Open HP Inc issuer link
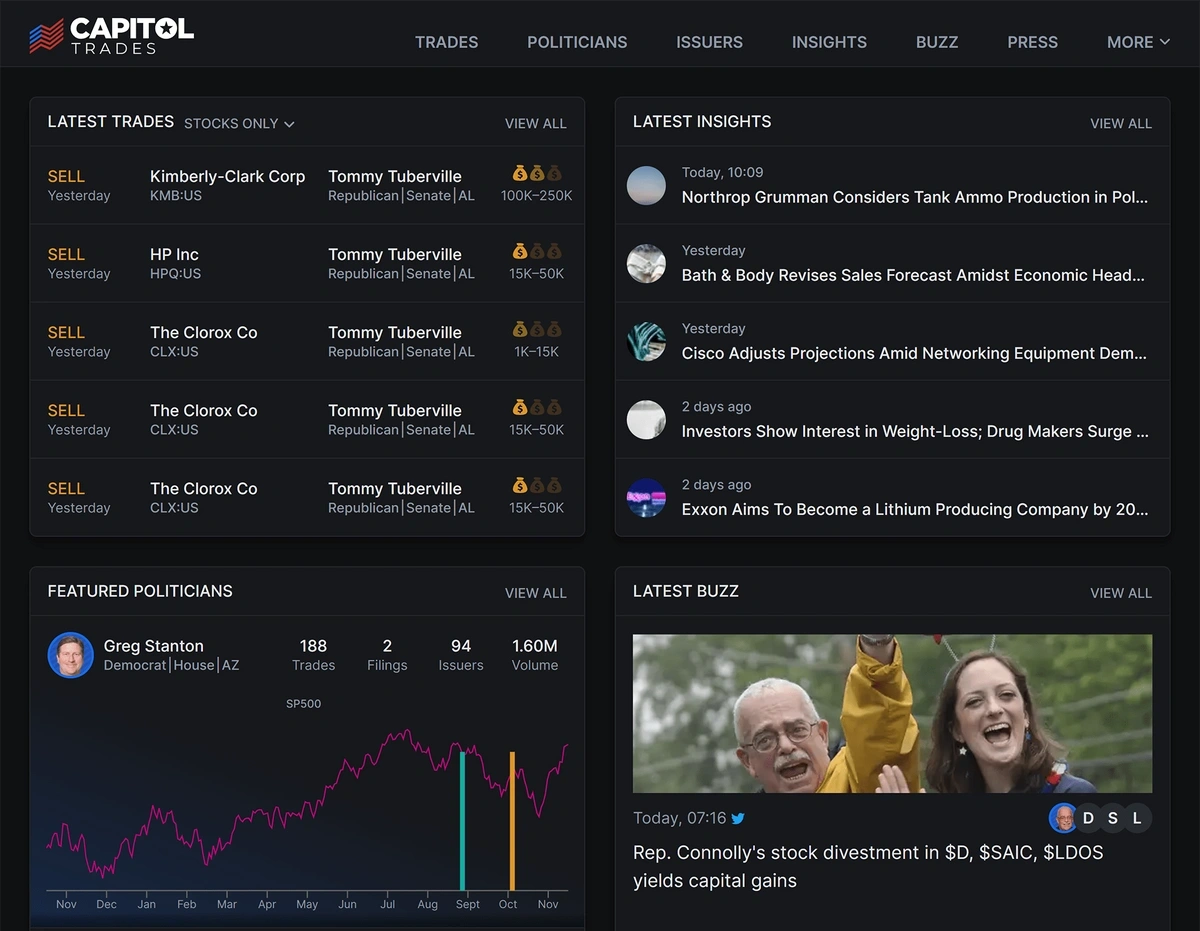The height and width of the screenshot is (931, 1200). tap(174, 254)
